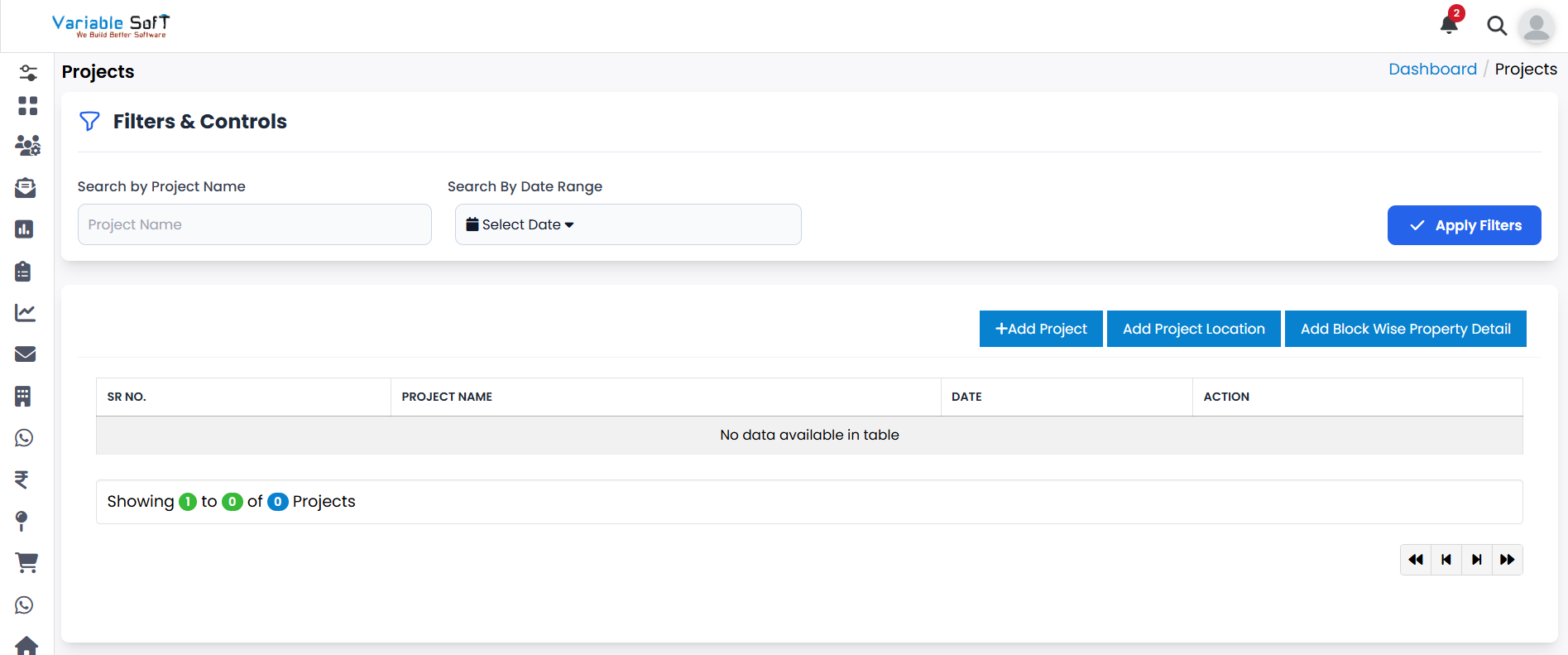Screen dimensions: 1568x655
Task: Click the clipboard sidebar icon
Action: (23, 271)
